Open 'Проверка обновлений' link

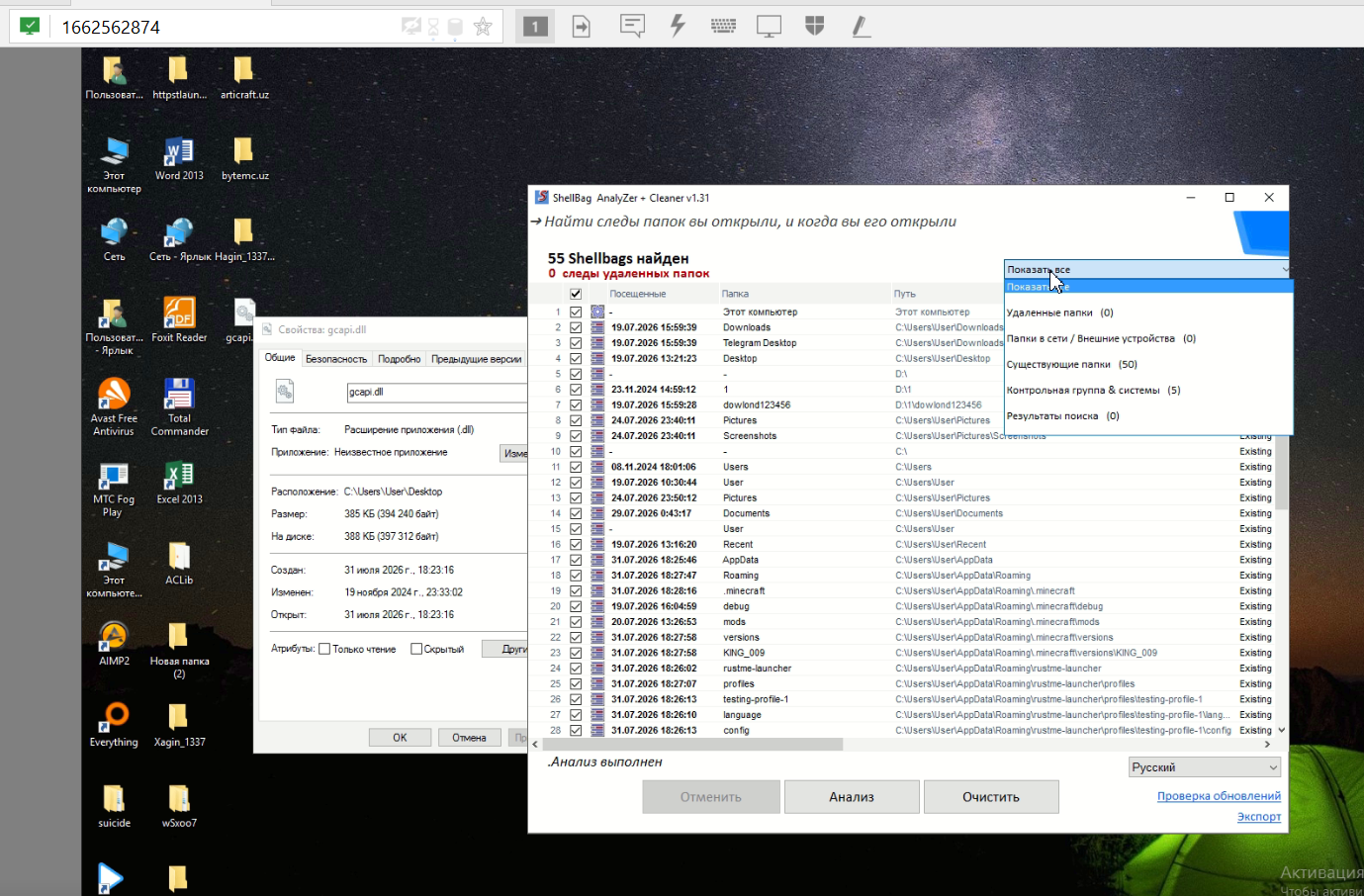(x=1219, y=796)
